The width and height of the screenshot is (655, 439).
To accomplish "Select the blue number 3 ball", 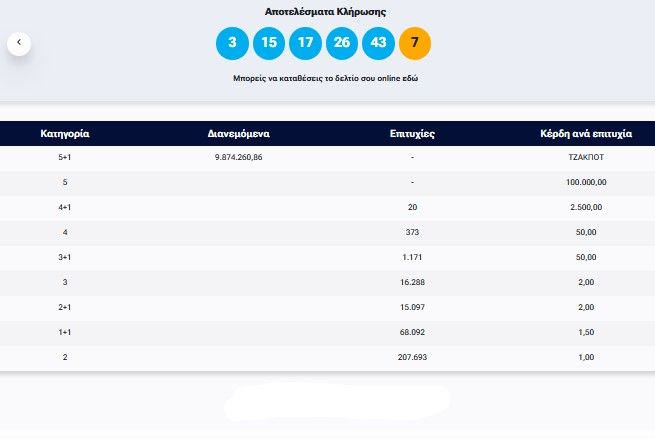I will click(x=232, y=43).
